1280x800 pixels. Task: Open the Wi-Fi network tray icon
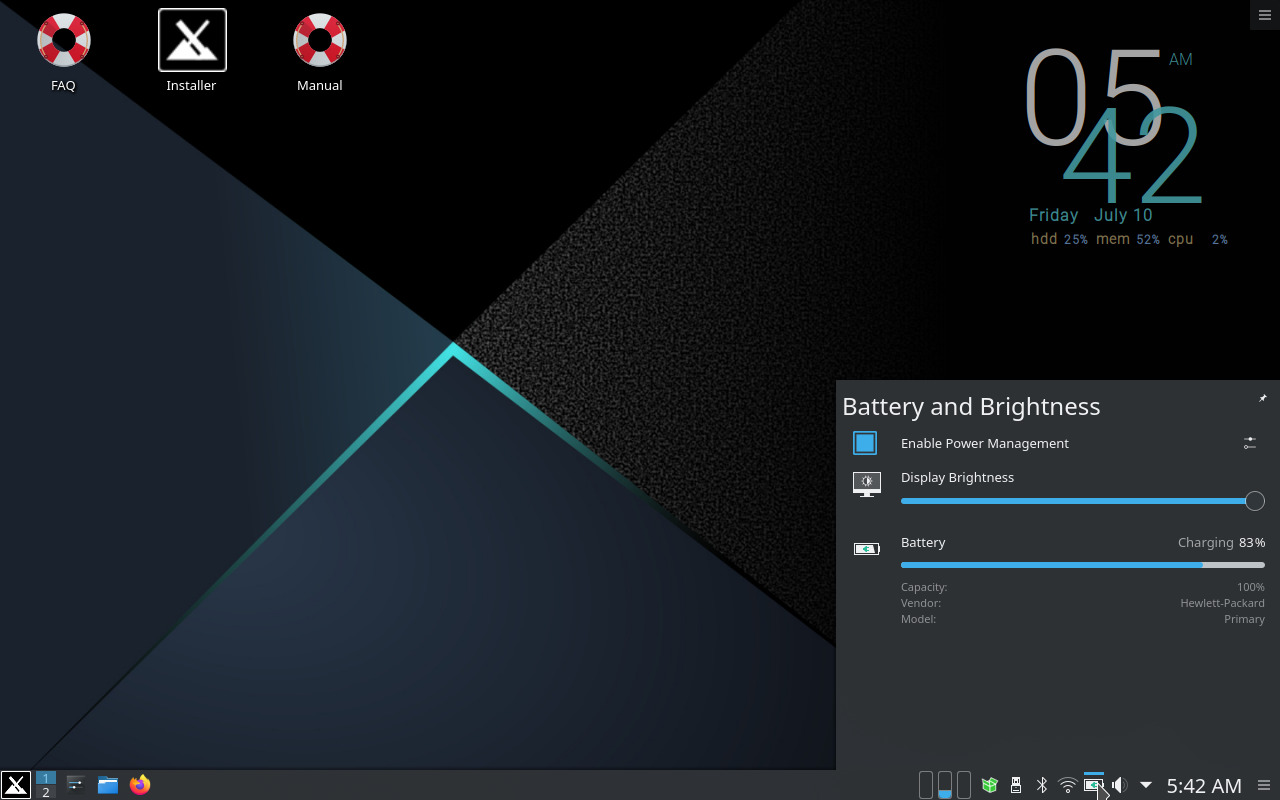pyautogui.click(x=1067, y=785)
